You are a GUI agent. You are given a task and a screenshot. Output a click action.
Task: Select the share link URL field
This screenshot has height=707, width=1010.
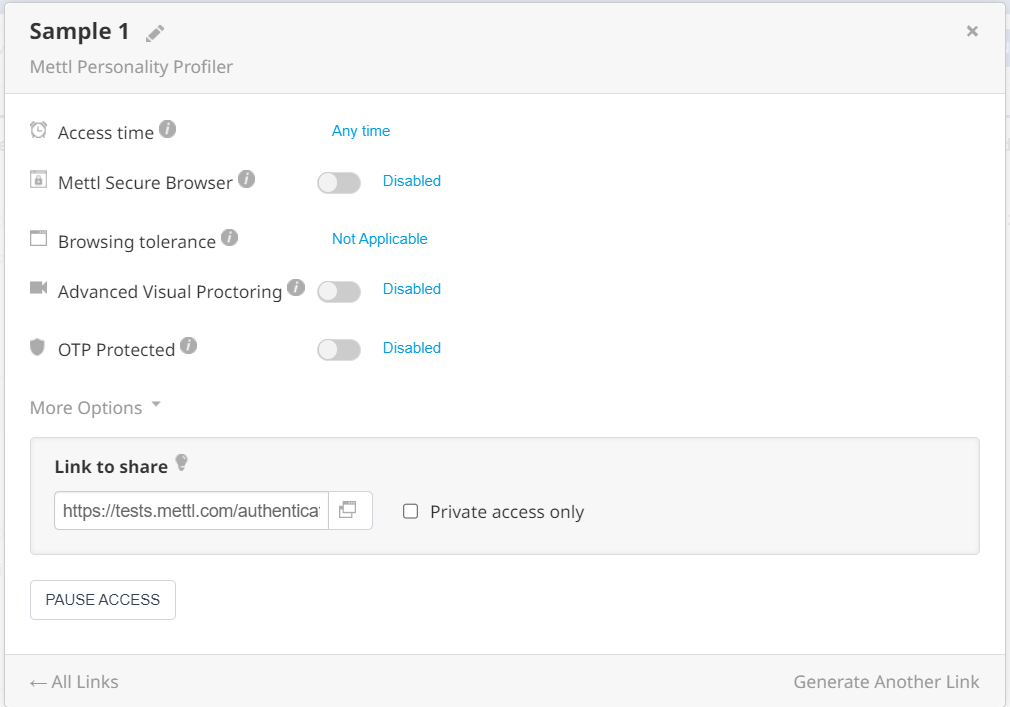[191, 511]
